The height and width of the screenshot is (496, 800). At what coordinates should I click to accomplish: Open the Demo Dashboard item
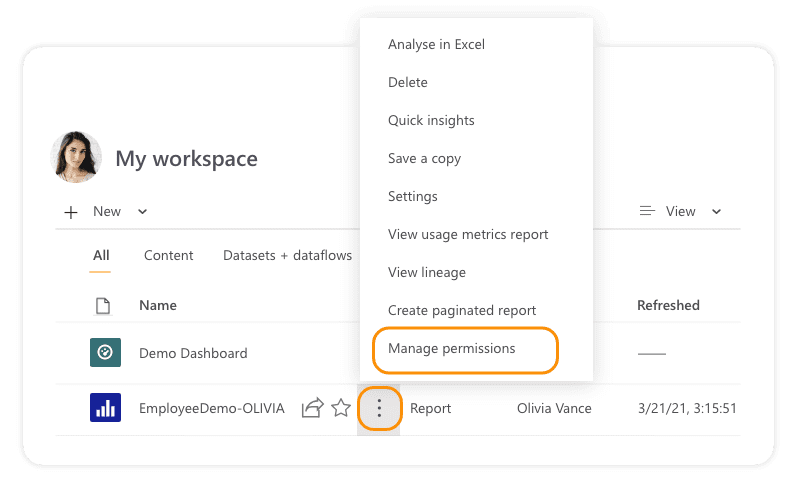point(193,353)
